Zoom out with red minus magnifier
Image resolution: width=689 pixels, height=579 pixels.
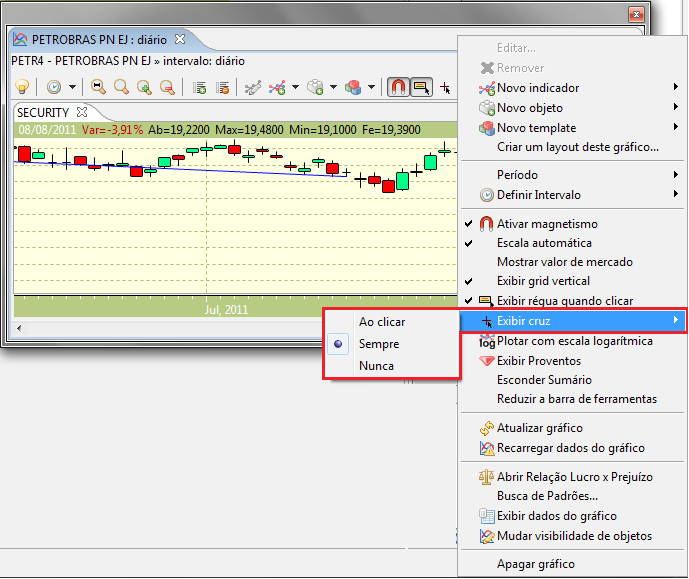[167, 87]
